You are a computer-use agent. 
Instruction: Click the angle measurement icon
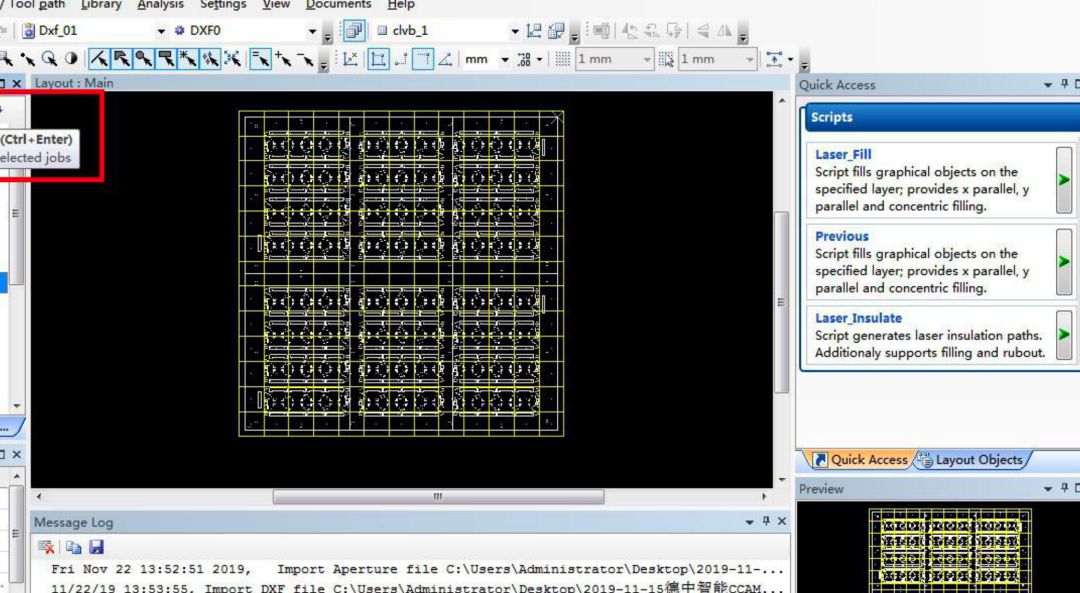coord(446,59)
